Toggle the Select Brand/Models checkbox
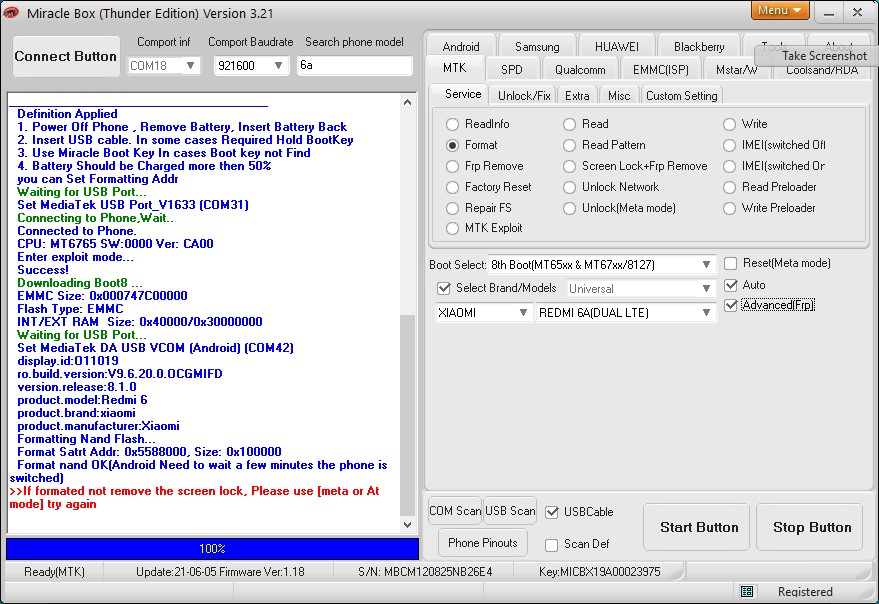This screenshot has height=604, width=879. tap(444, 288)
